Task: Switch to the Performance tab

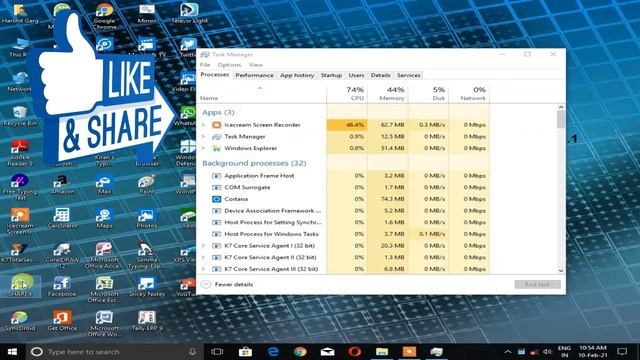Action: pyautogui.click(x=254, y=75)
